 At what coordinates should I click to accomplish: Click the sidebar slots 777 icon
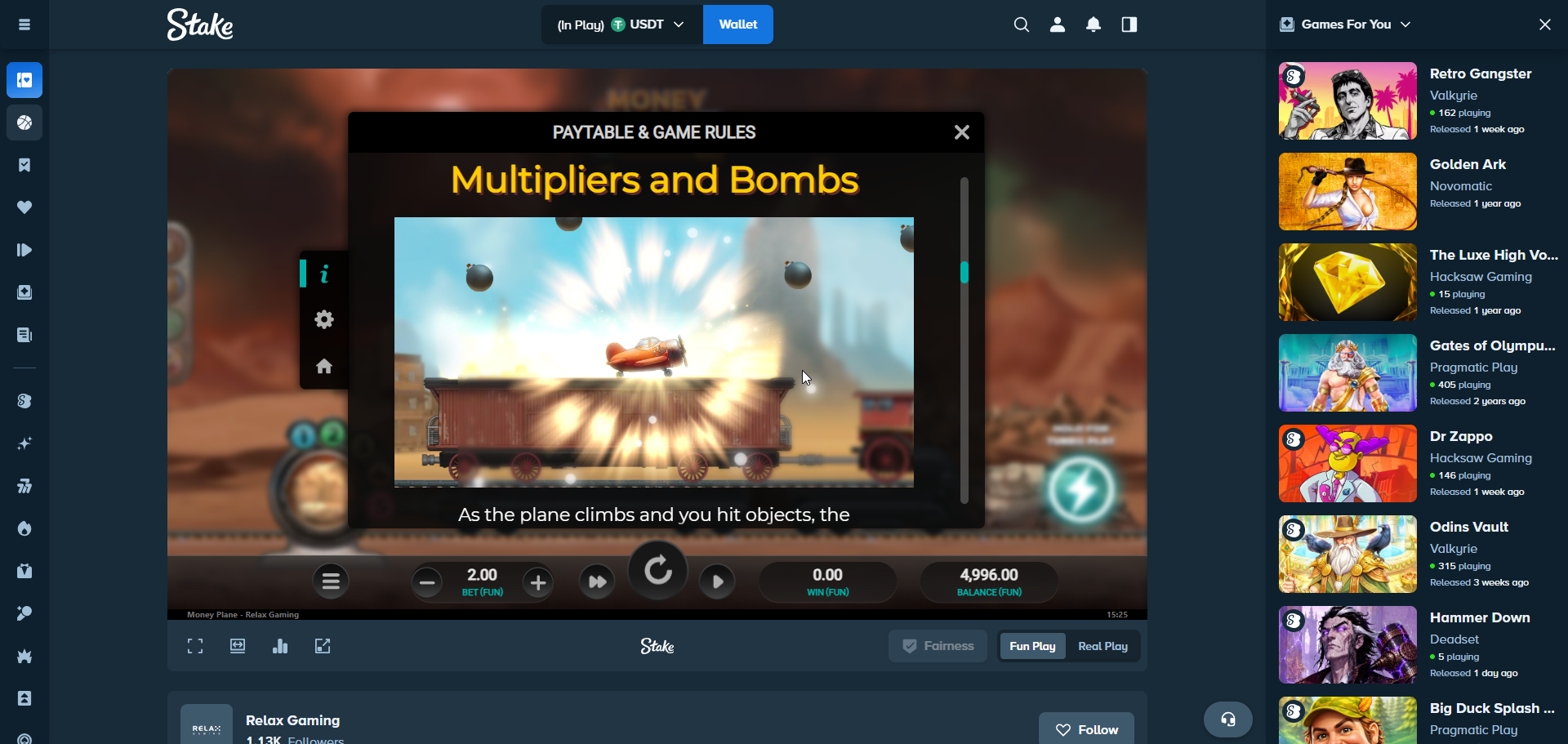click(x=24, y=486)
